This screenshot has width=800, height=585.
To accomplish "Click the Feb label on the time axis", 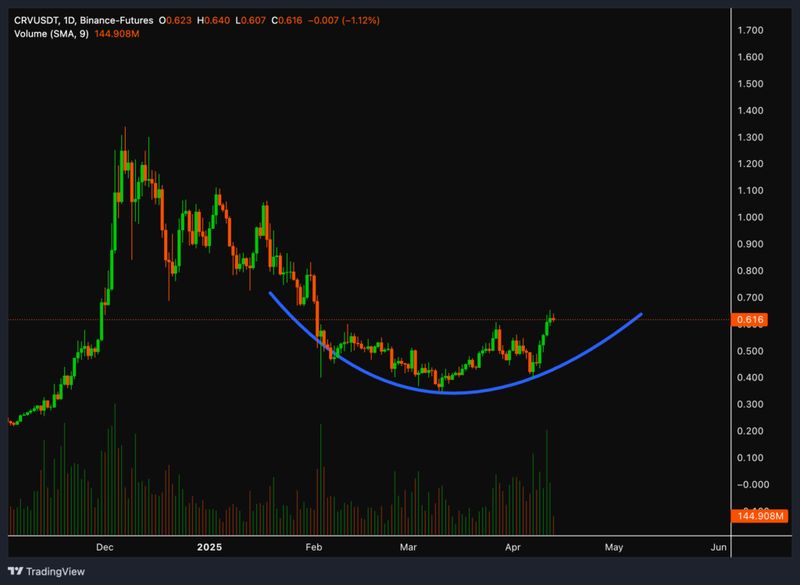I will coord(314,547).
